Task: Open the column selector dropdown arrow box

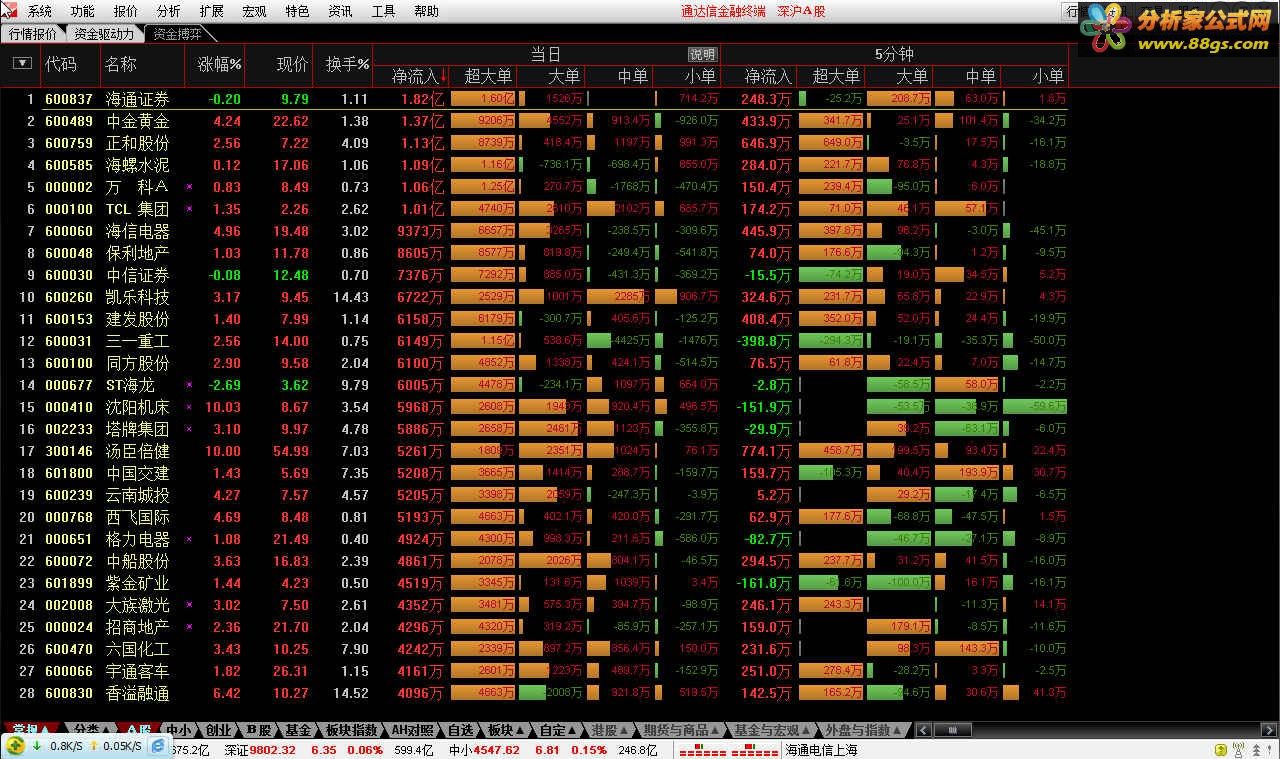Action: (x=21, y=63)
